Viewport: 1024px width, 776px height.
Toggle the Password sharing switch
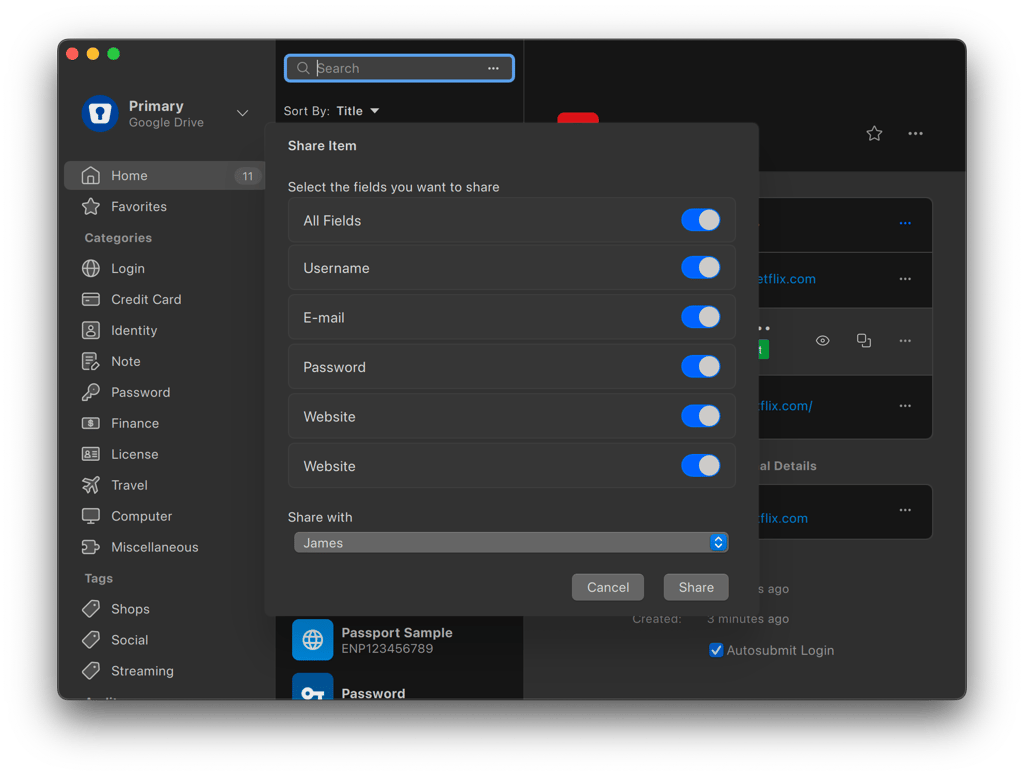click(x=701, y=366)
